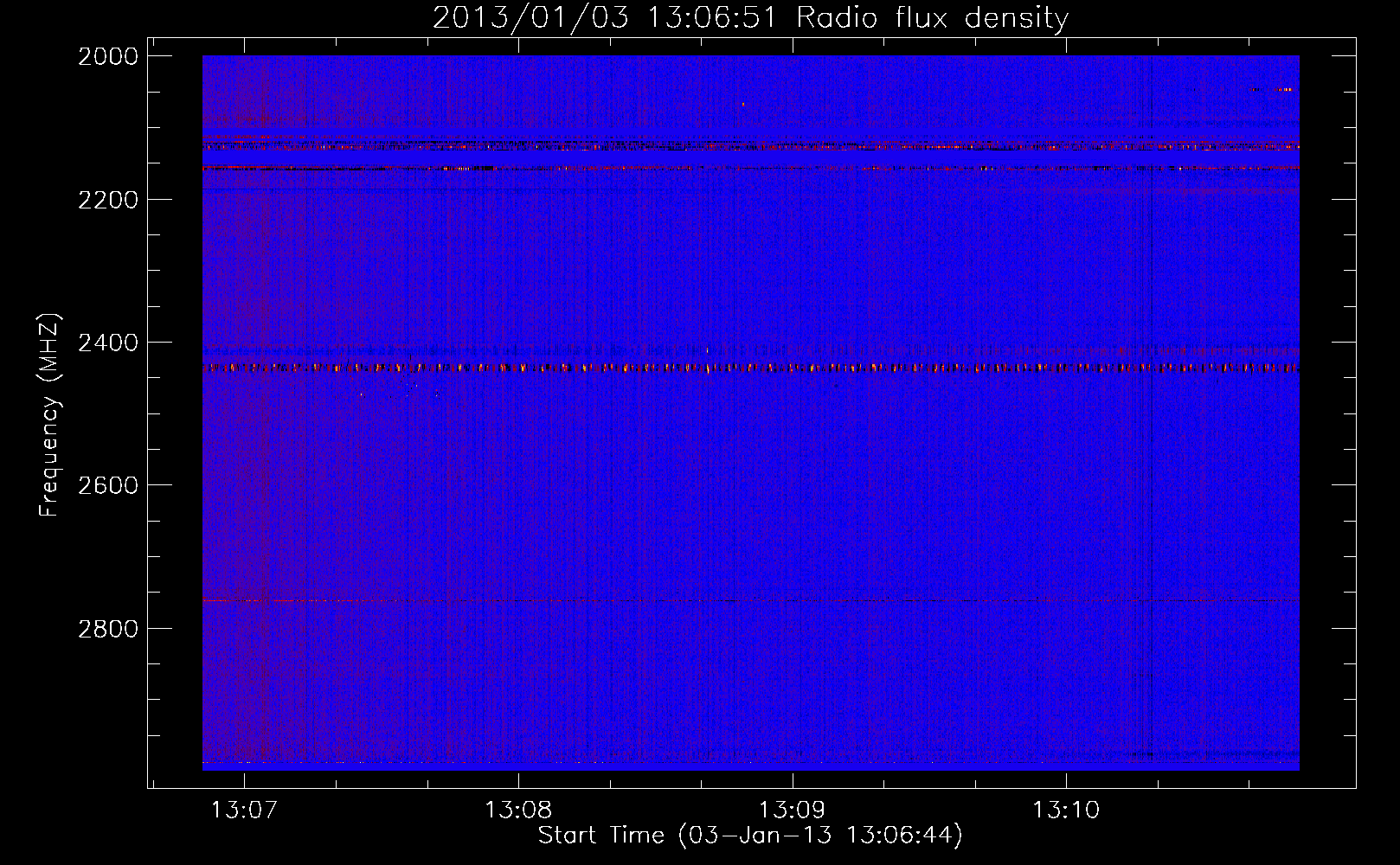Click the 13:09 time axis label
The height and width of the screenshot is (865, 1400).
pyautogui.click(x=792, y=810)
